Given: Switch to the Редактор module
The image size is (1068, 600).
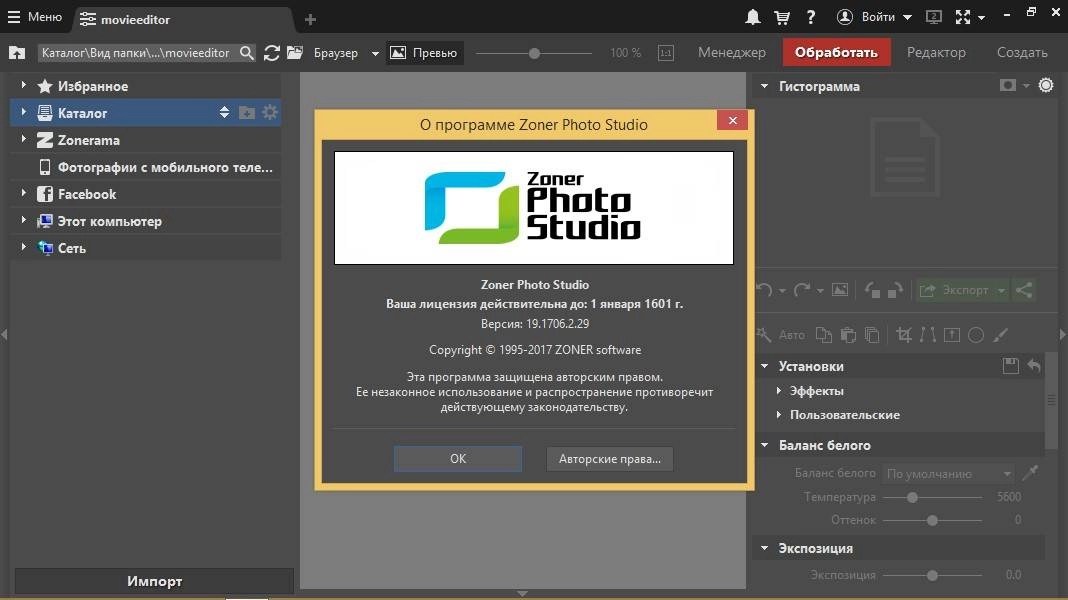Looking at the screenshot, I should 936,52.
